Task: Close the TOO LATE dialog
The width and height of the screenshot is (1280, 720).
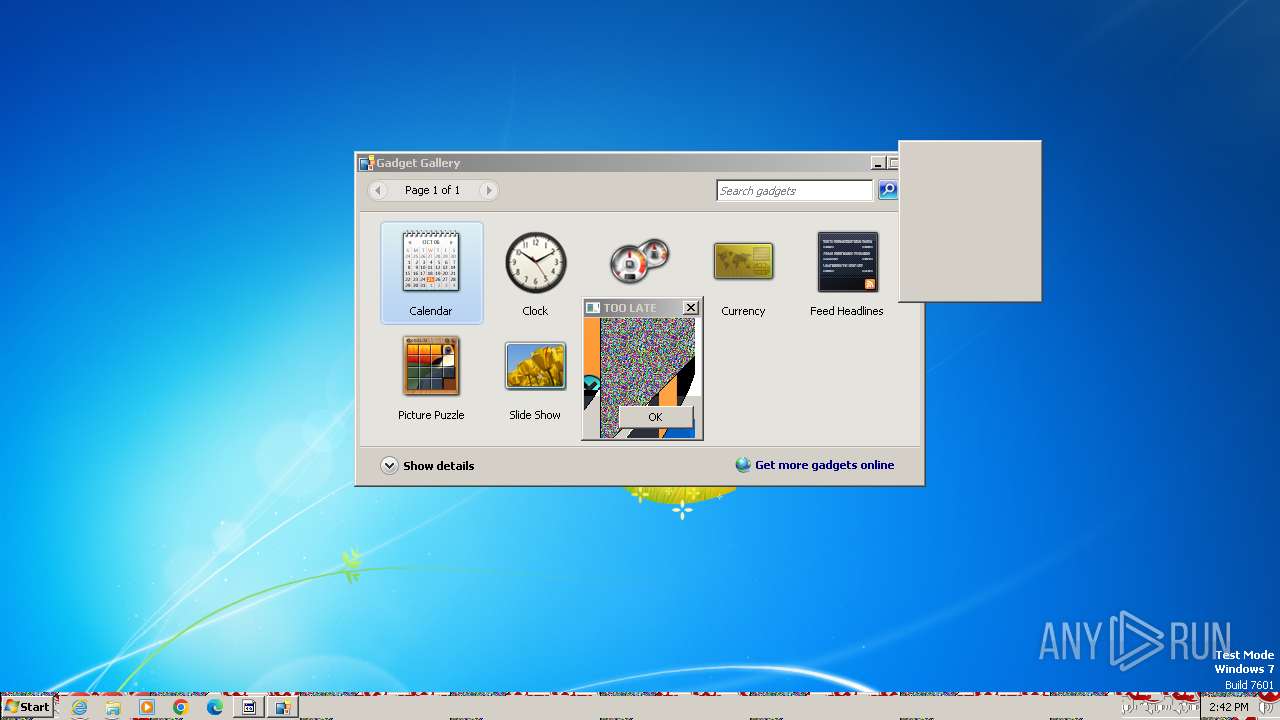Action: pos(690,308)
